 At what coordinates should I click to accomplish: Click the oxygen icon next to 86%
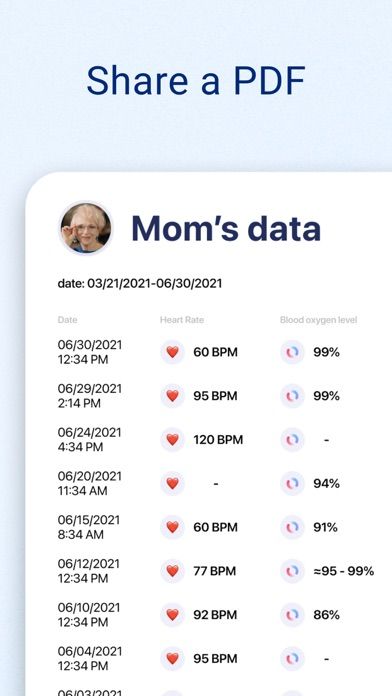[x=292, y=615]
